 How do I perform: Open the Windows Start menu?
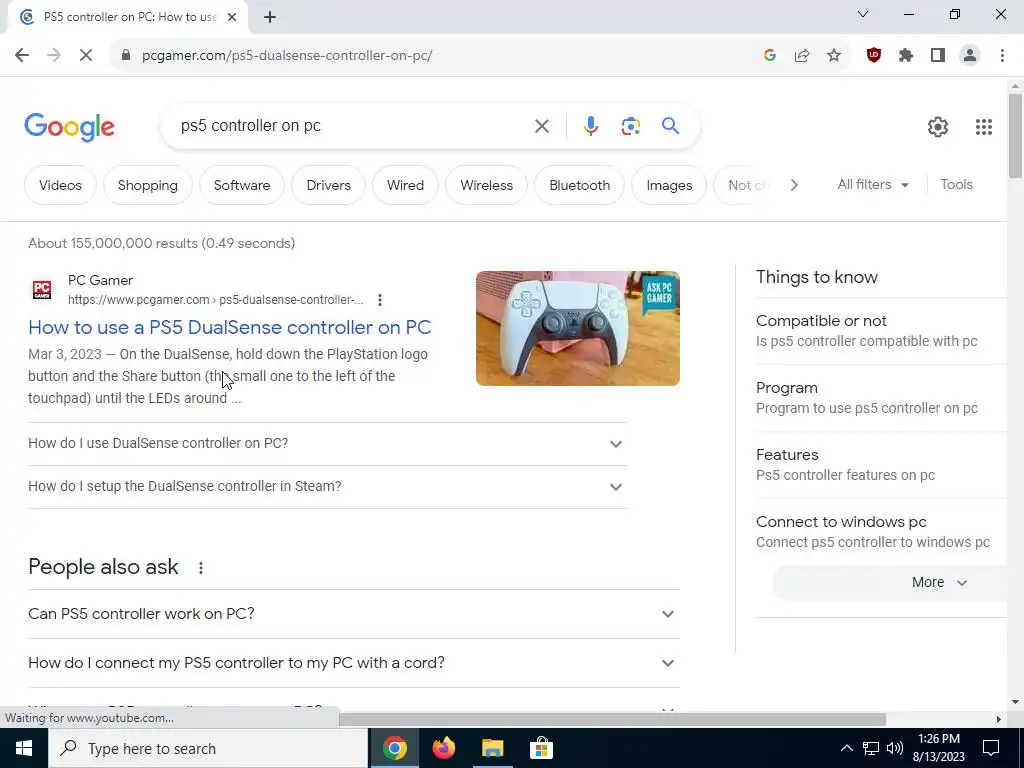24,748
